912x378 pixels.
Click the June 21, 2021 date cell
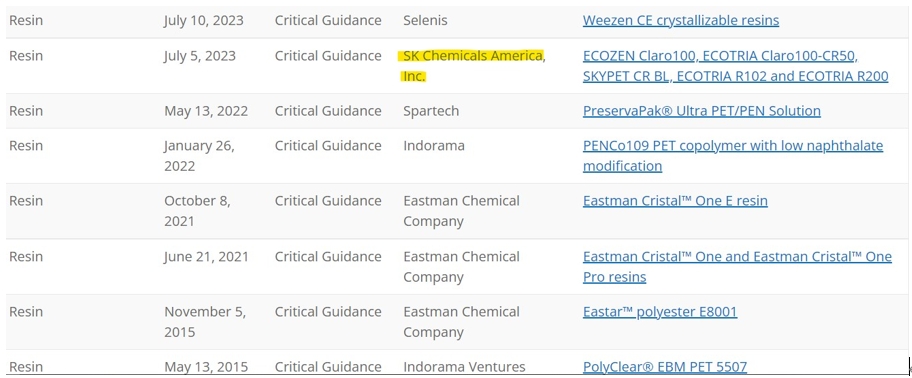pos(206,257)
